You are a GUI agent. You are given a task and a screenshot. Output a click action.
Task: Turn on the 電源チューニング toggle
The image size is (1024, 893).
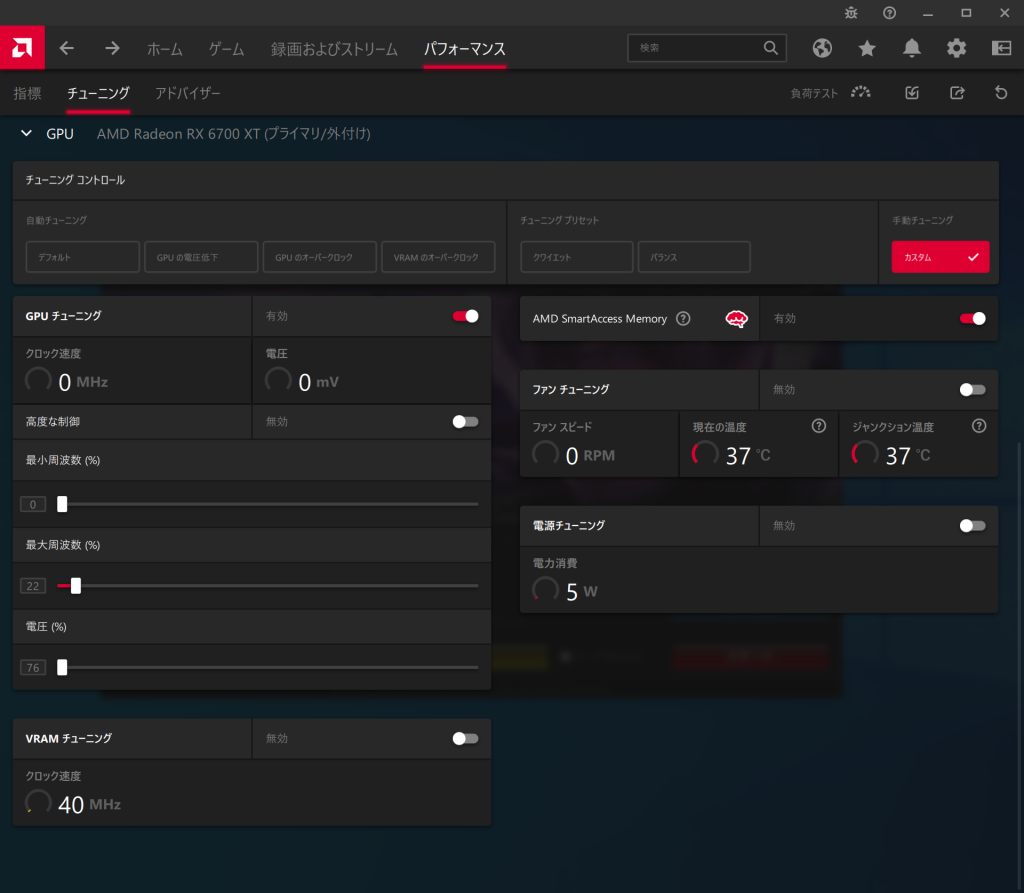point(972,525)
